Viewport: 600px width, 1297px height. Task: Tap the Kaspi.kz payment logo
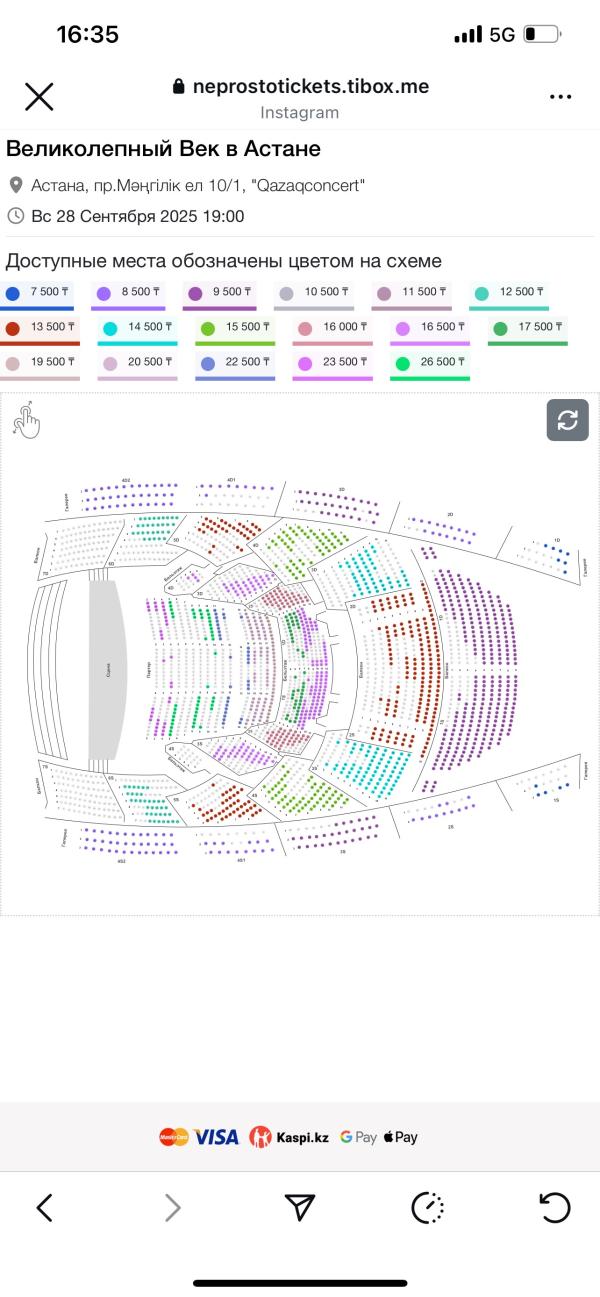[290, 1137]
